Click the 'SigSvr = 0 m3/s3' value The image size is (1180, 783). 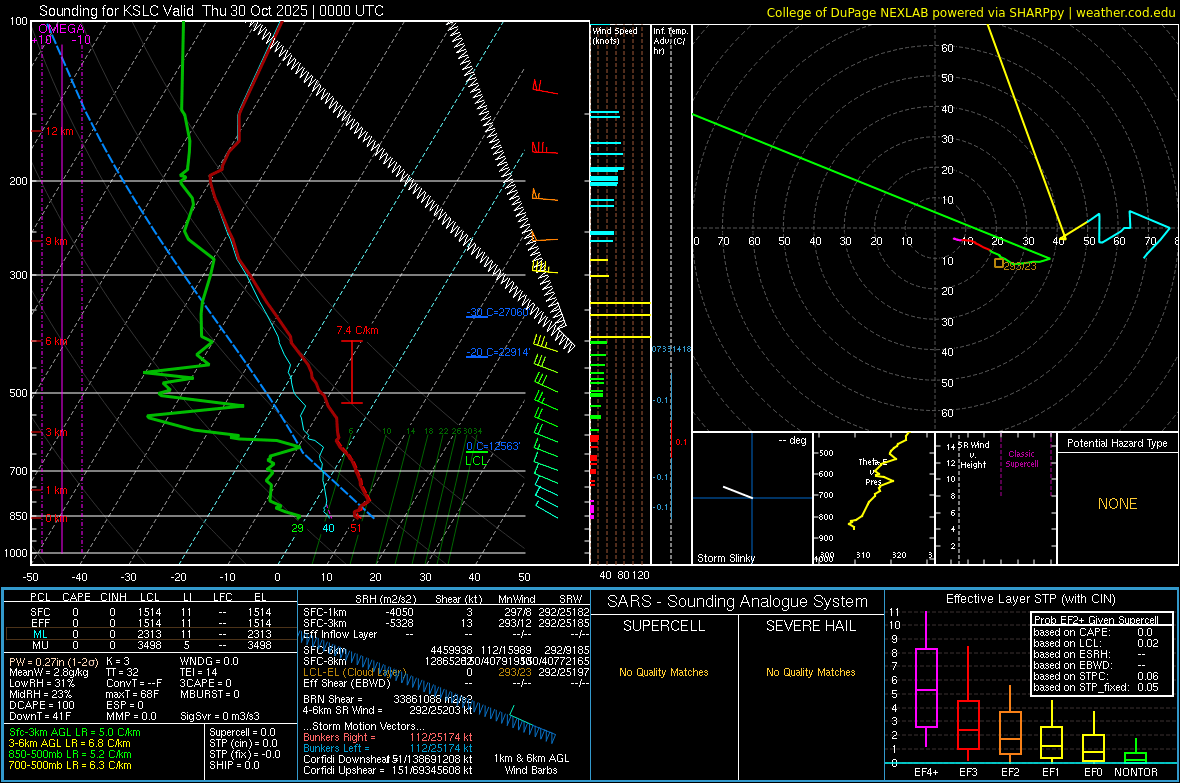click(x=220, y=717)
